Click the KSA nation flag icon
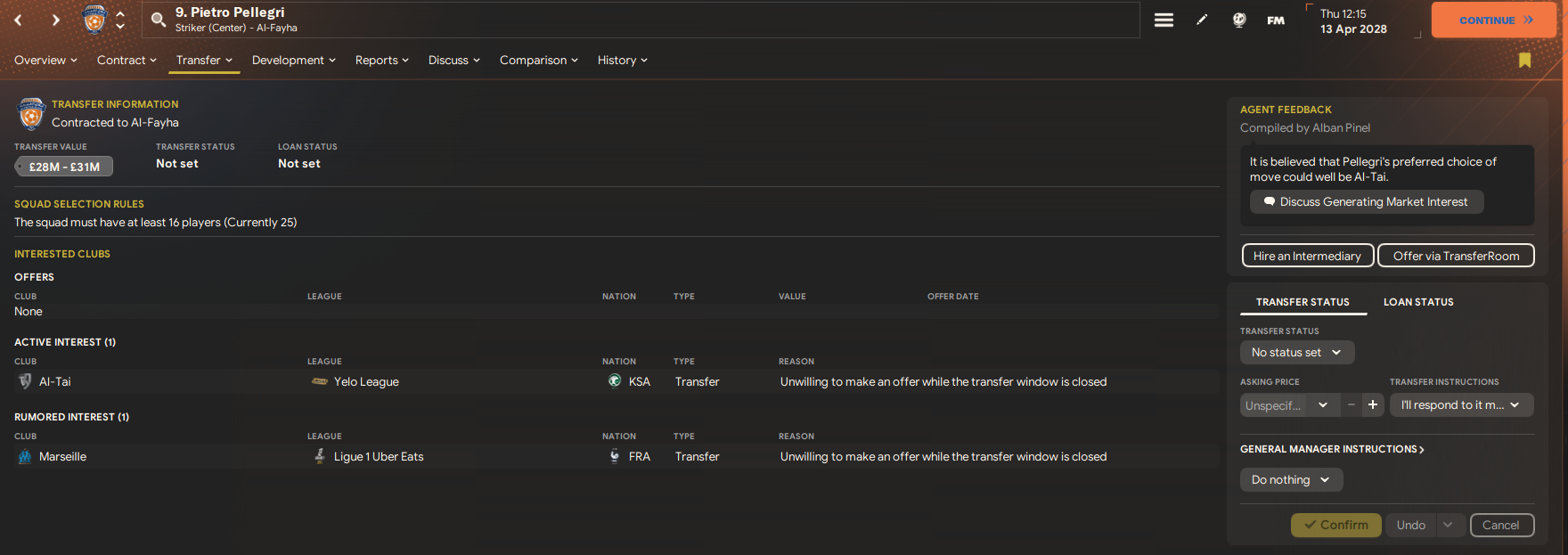Viewport: 1568px width, 555px height. point(614,381)
